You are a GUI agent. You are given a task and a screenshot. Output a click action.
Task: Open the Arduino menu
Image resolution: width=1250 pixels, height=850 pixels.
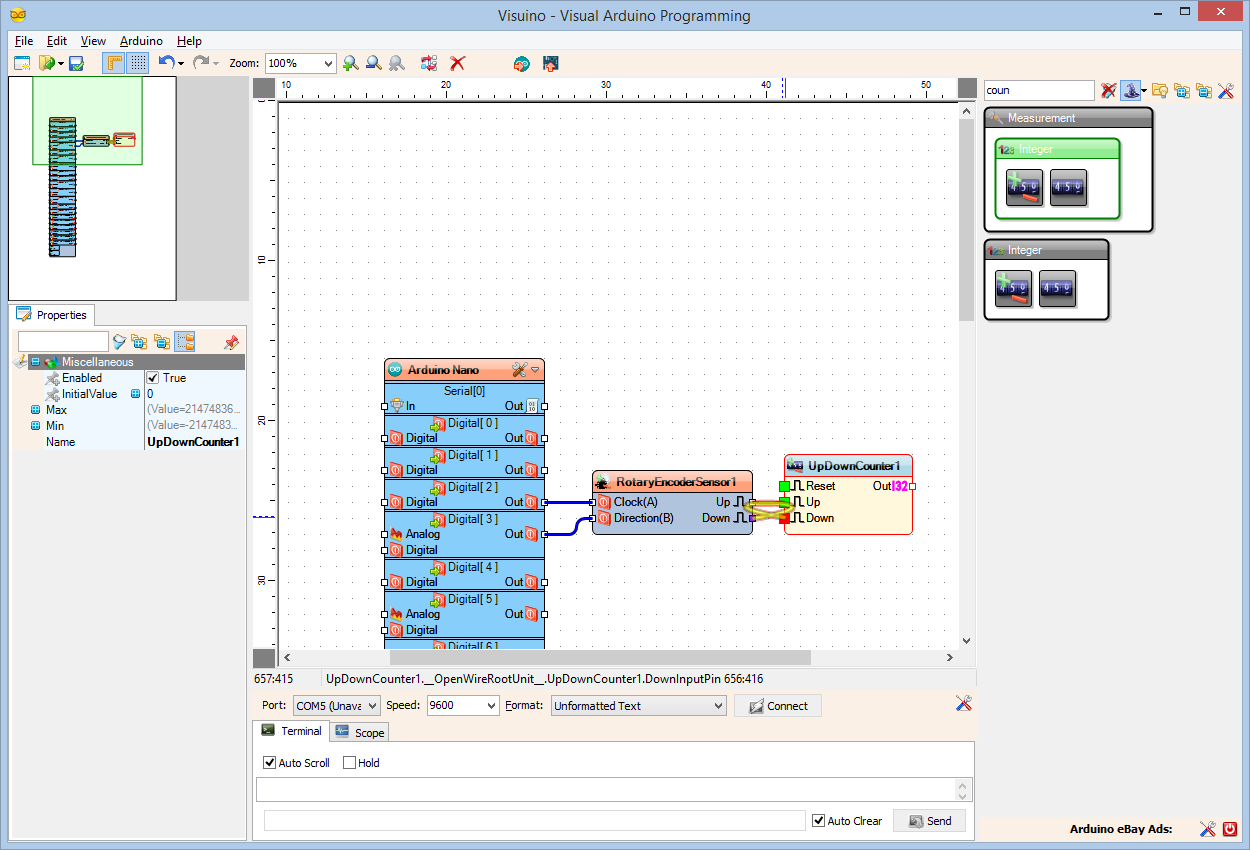click(x=141, y=41)
